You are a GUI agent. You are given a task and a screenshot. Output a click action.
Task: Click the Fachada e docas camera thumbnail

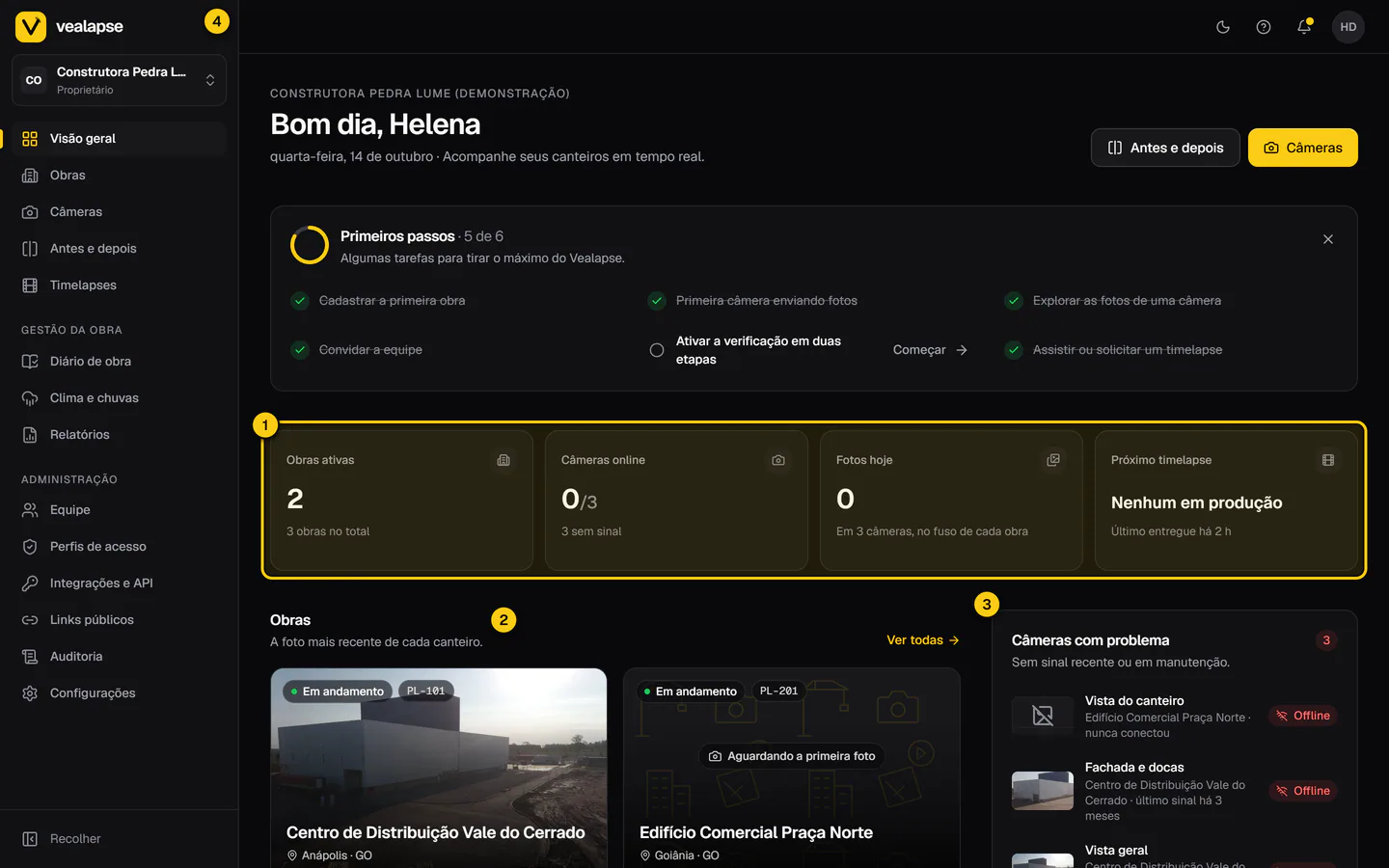click(1043, 791)
